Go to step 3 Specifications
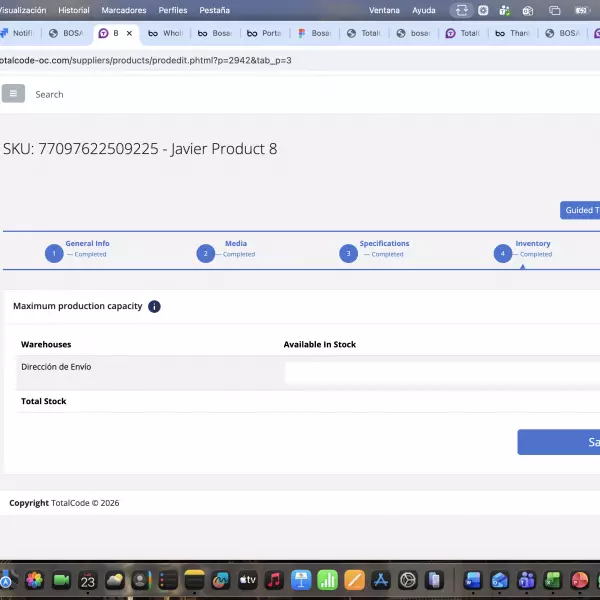 pyautogui.click(x=374, y=252)
